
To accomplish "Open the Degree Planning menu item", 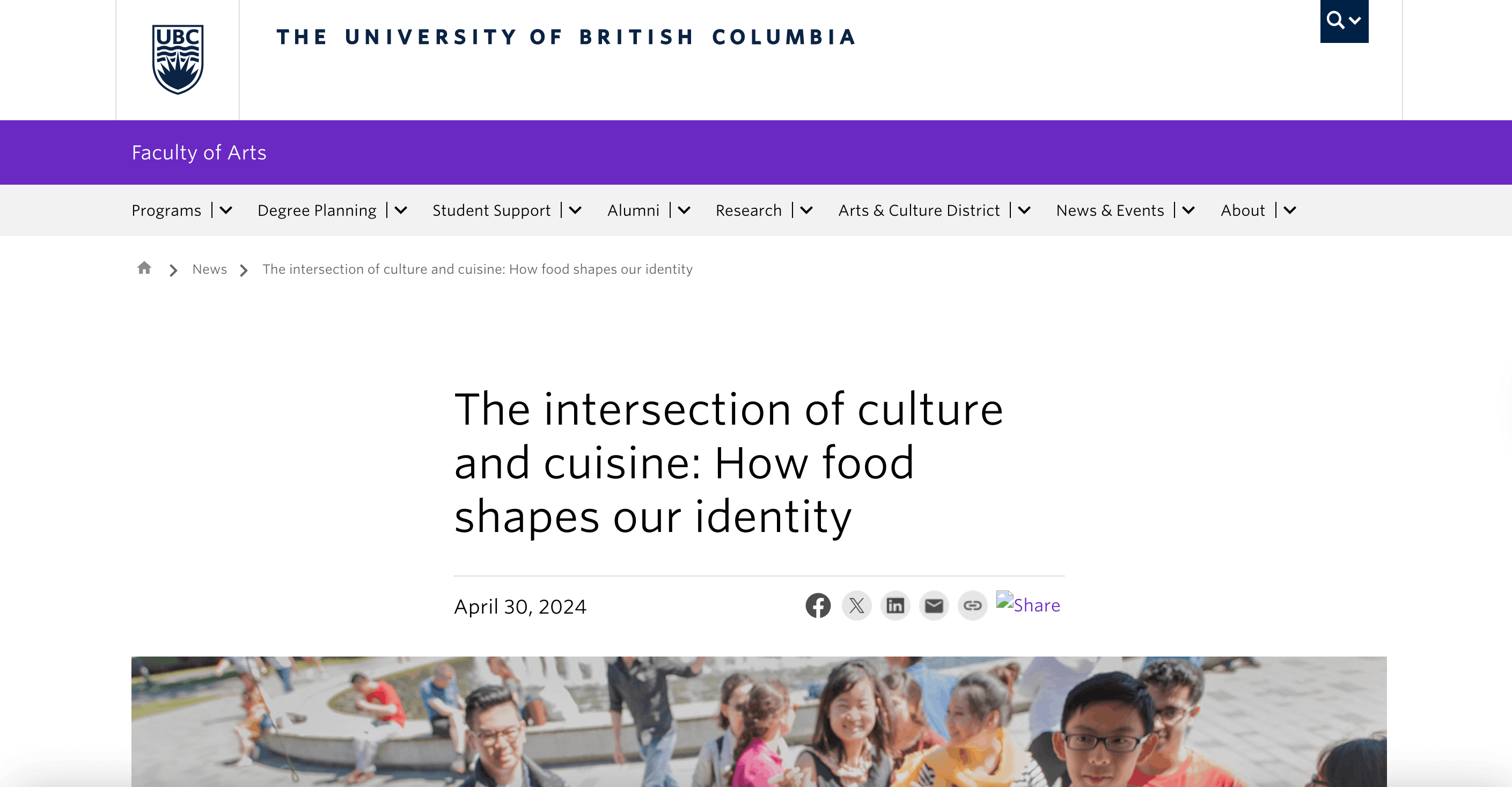I will 317,210.
